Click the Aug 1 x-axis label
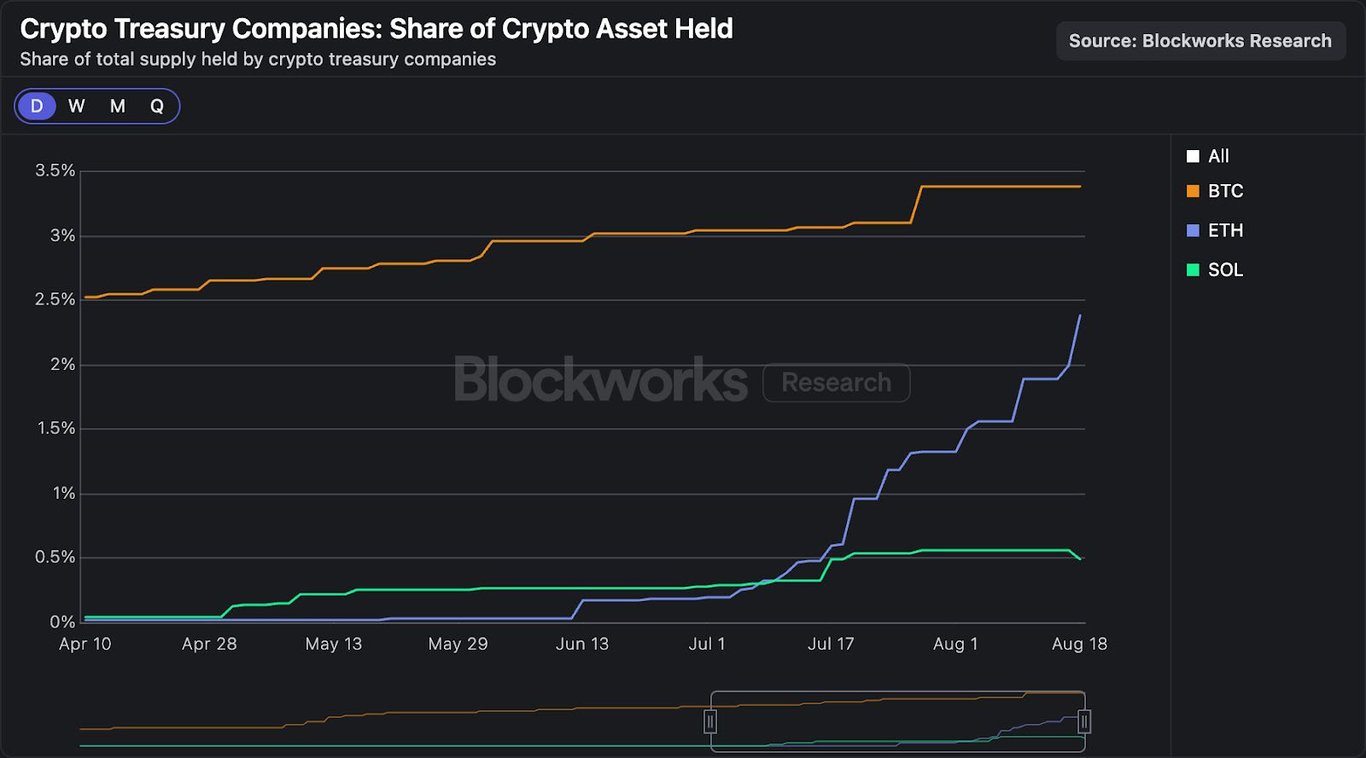 (955, 644)
